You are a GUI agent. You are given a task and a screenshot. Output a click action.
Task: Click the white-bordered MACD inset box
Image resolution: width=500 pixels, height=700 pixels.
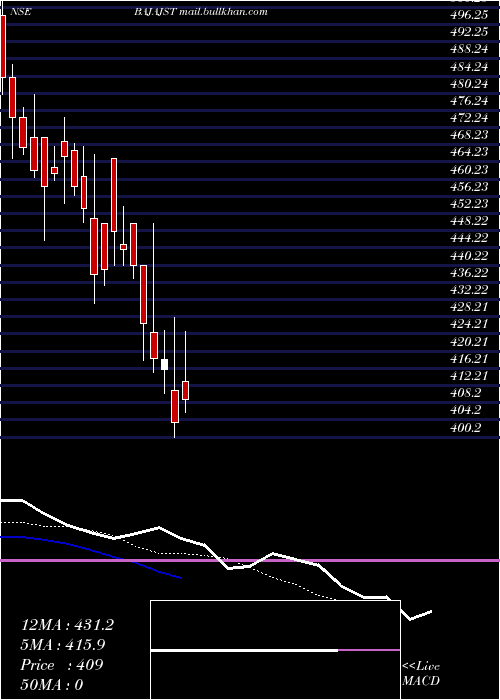[275, 650]
